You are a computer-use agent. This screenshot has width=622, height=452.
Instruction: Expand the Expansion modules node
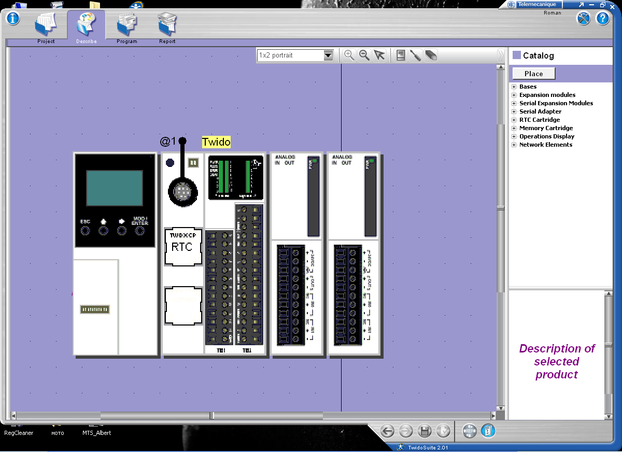click(x=514, y=95)
